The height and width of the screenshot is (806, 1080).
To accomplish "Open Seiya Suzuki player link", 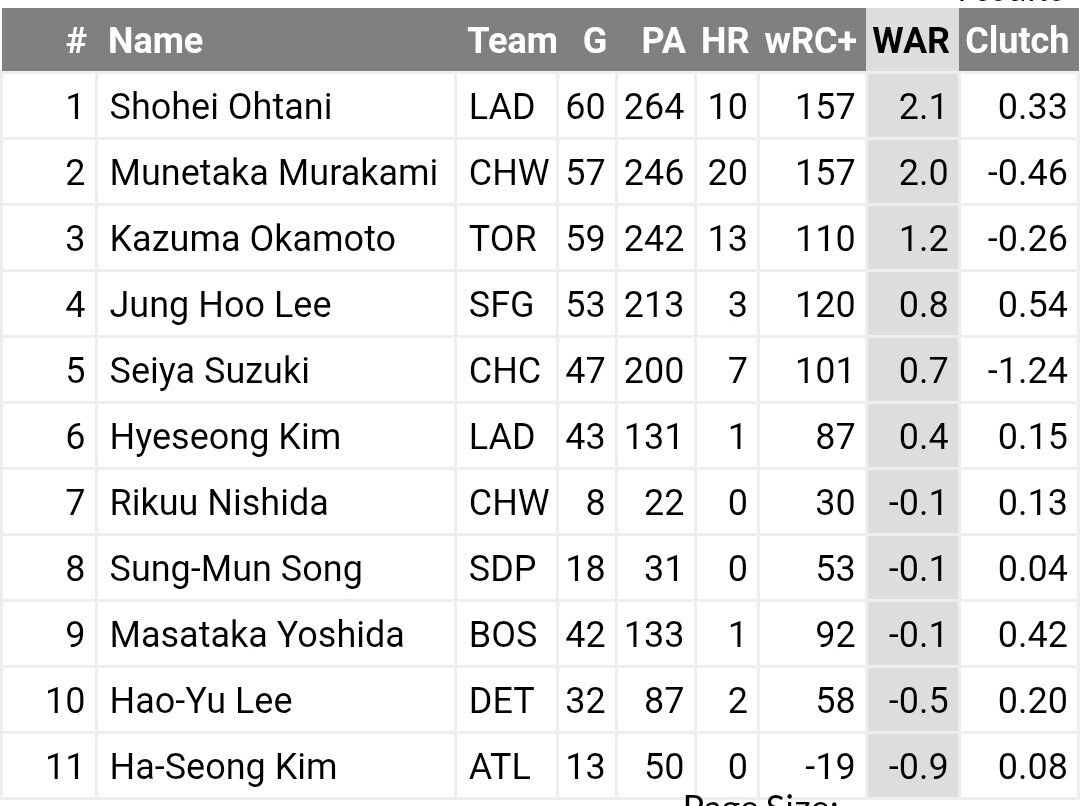I will click(x=209, y=371).
